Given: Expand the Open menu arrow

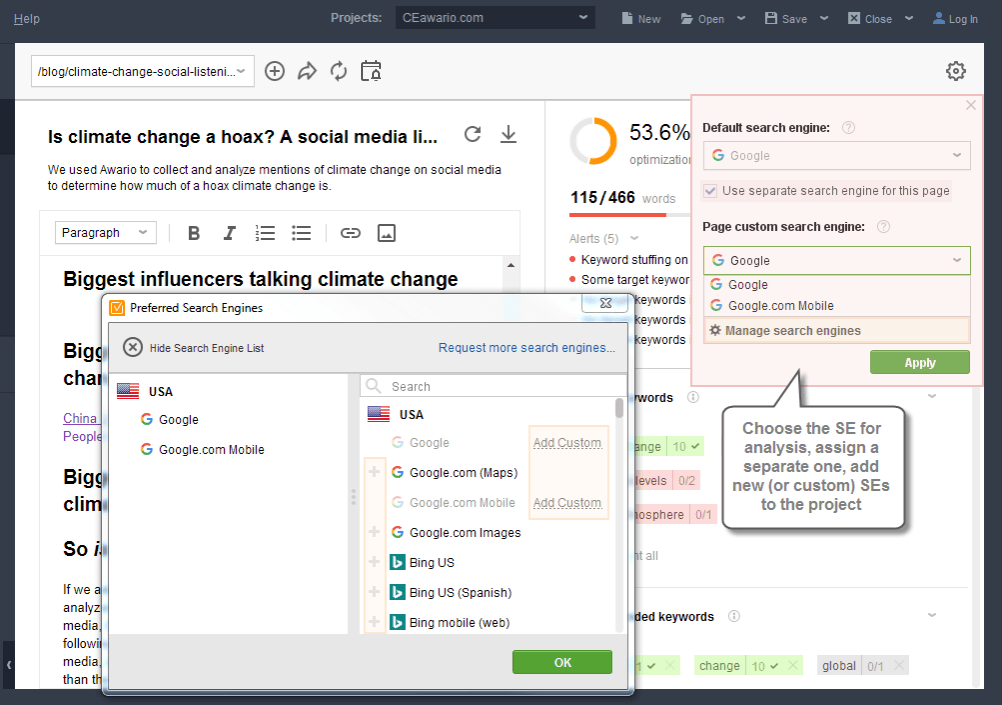Looking at the screenshot, I should click(x=741, y=18).
